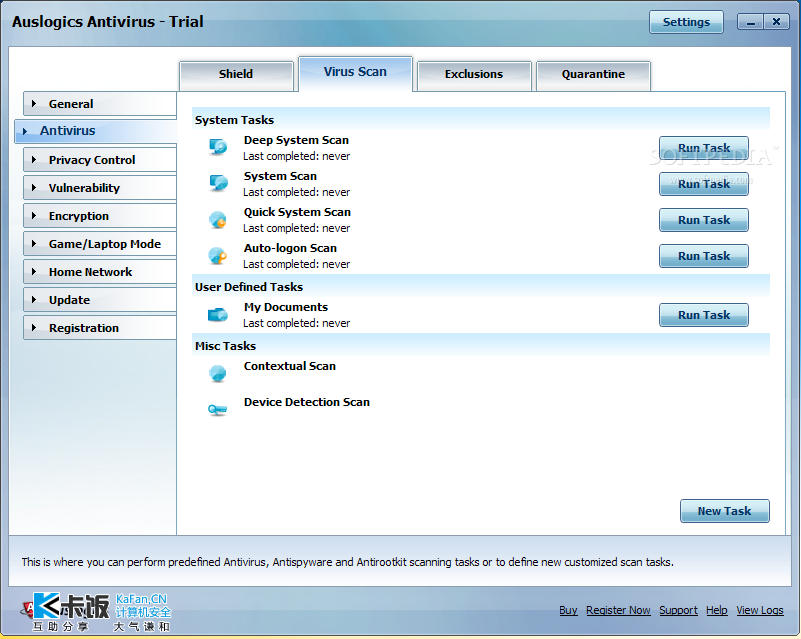Expand the Update section arrow
801x639 pixels.
pos(34,300)
